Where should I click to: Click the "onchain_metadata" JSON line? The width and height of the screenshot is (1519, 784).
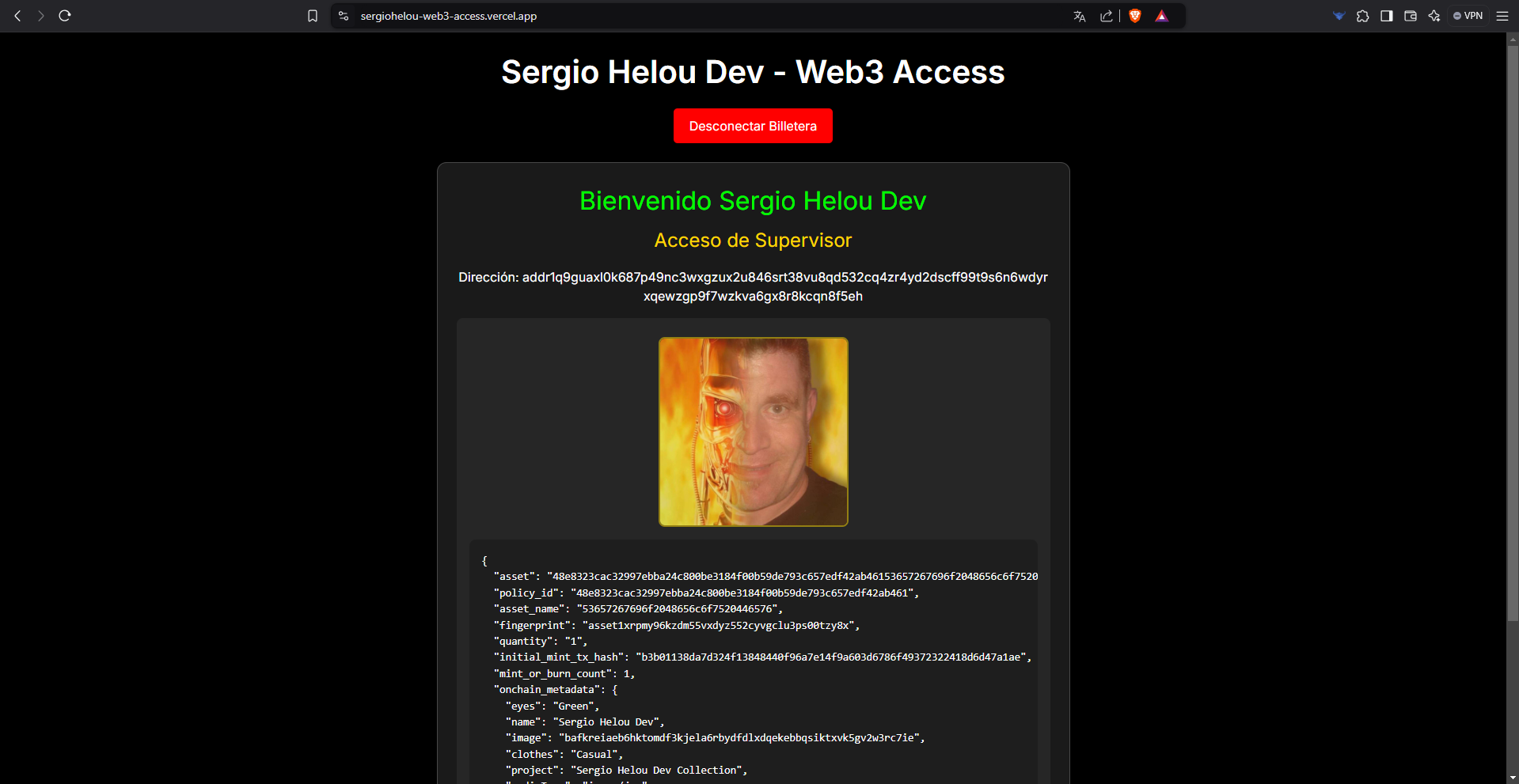point(556,689)
